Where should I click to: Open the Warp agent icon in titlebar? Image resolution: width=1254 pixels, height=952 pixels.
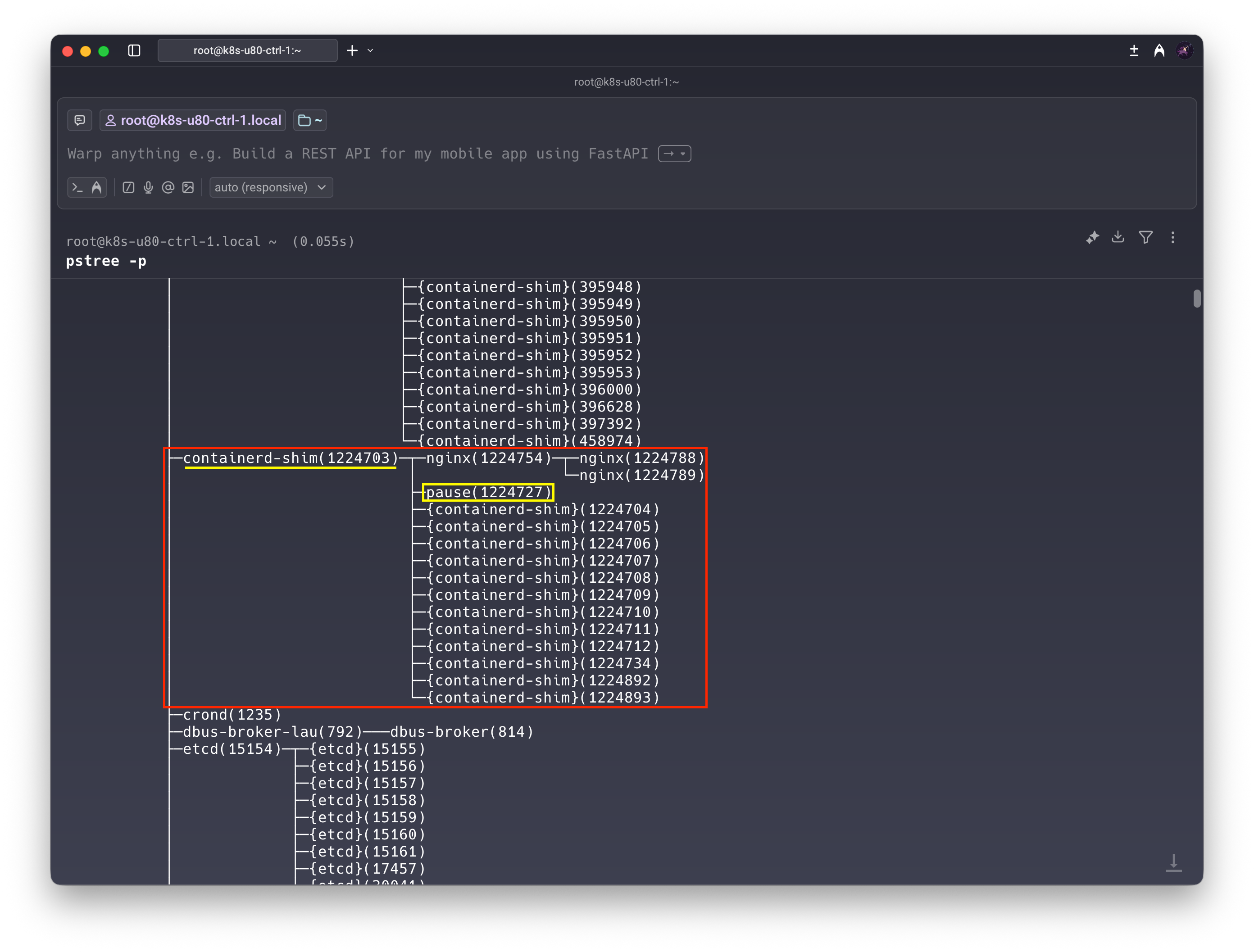pyautogui.click(x=1159, y=50)
